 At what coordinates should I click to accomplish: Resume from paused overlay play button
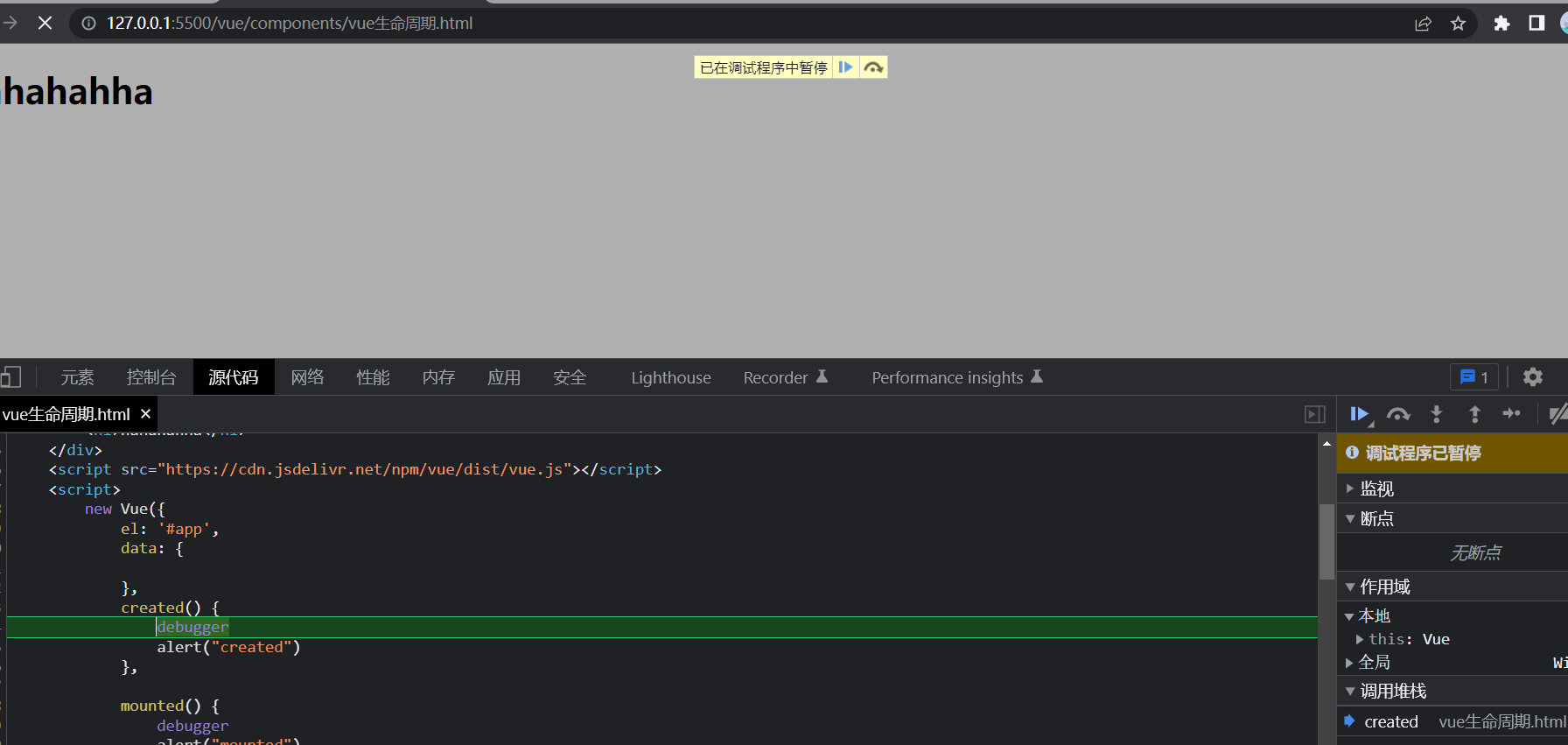[x=845, y=67]
